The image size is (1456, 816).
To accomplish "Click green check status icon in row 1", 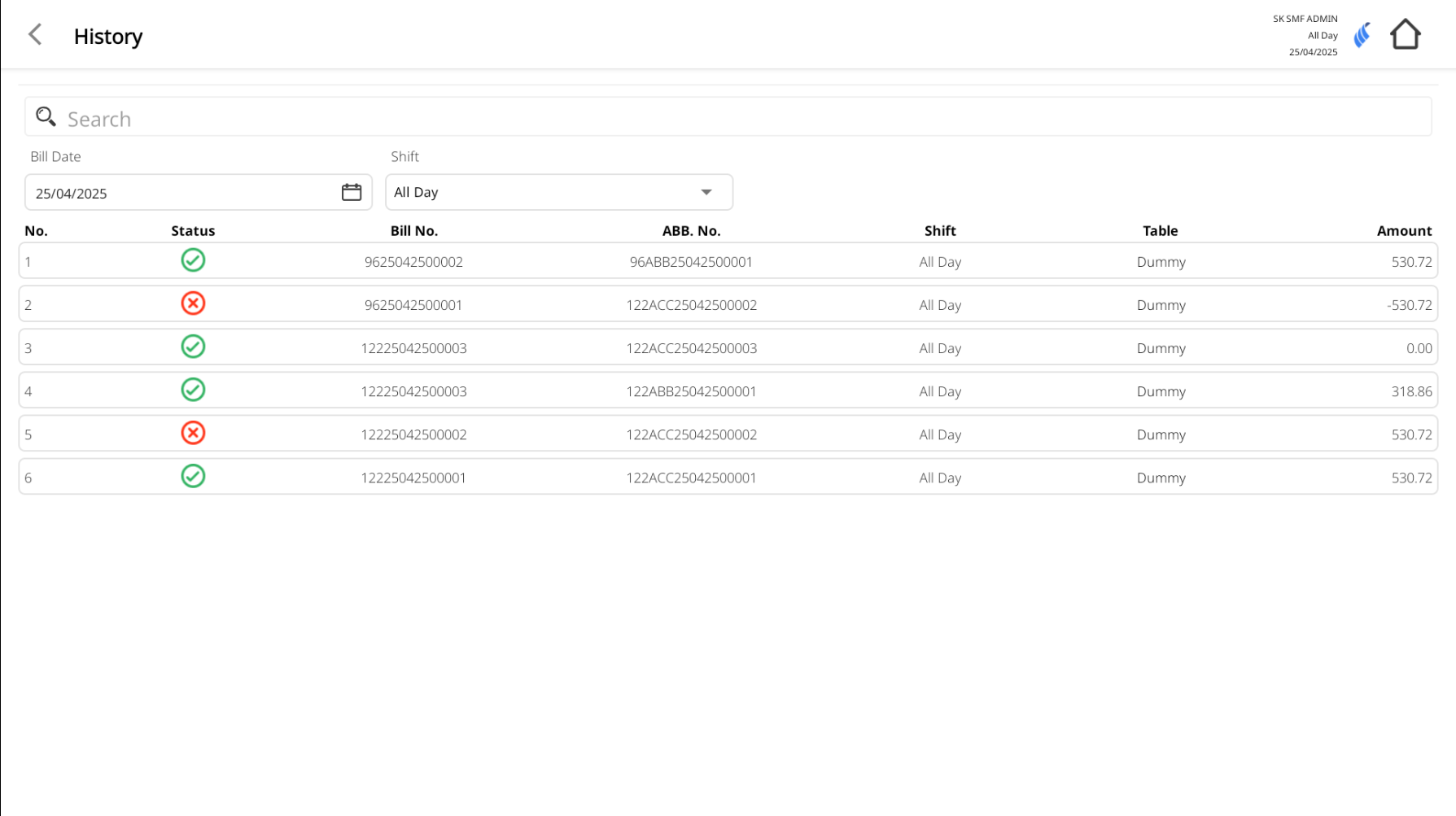I will pyautogui.click(x=193, y=260).
